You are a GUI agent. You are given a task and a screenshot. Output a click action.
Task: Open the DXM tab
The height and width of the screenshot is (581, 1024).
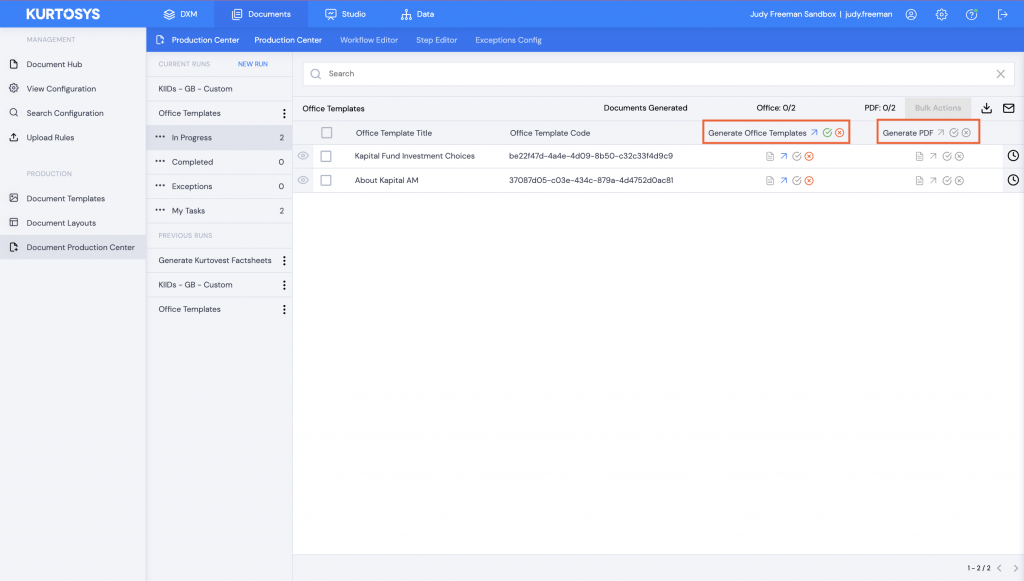click(x=180, y=14)
